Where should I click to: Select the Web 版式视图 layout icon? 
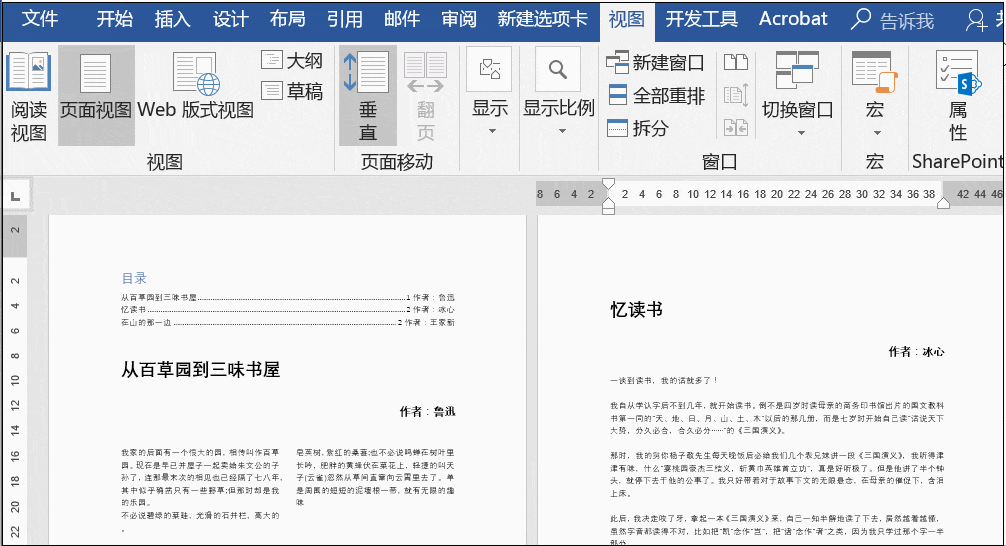click(x=196, y=74)
